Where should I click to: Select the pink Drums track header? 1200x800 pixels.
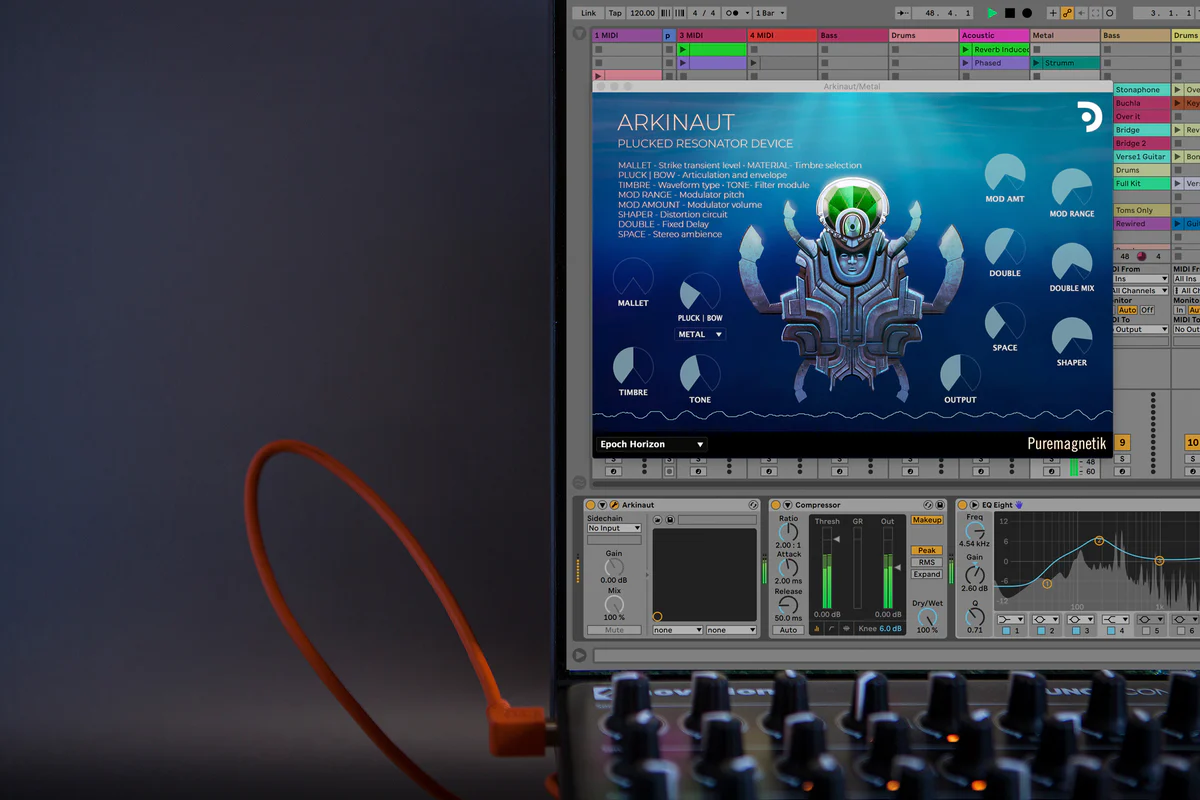pyautogui.click(x=923, y=36)
